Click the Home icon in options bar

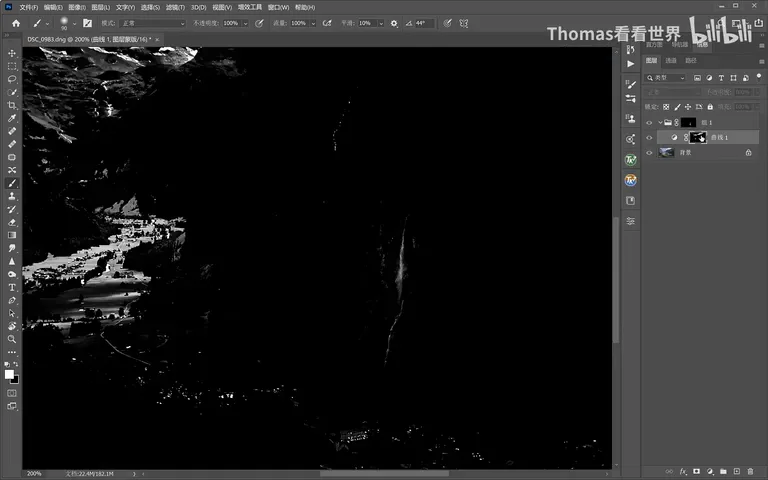coord(16,23)
